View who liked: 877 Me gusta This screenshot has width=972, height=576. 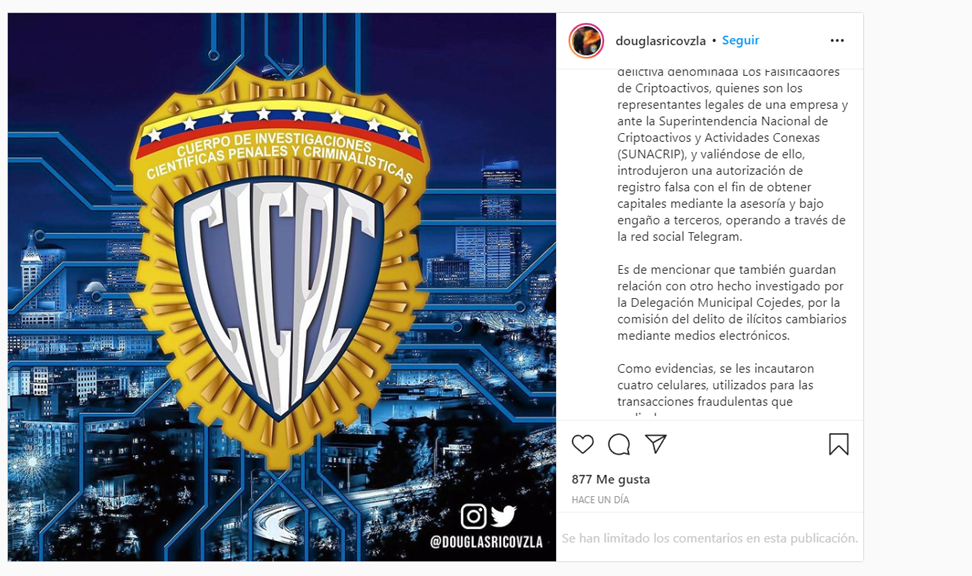pos(611,479)
